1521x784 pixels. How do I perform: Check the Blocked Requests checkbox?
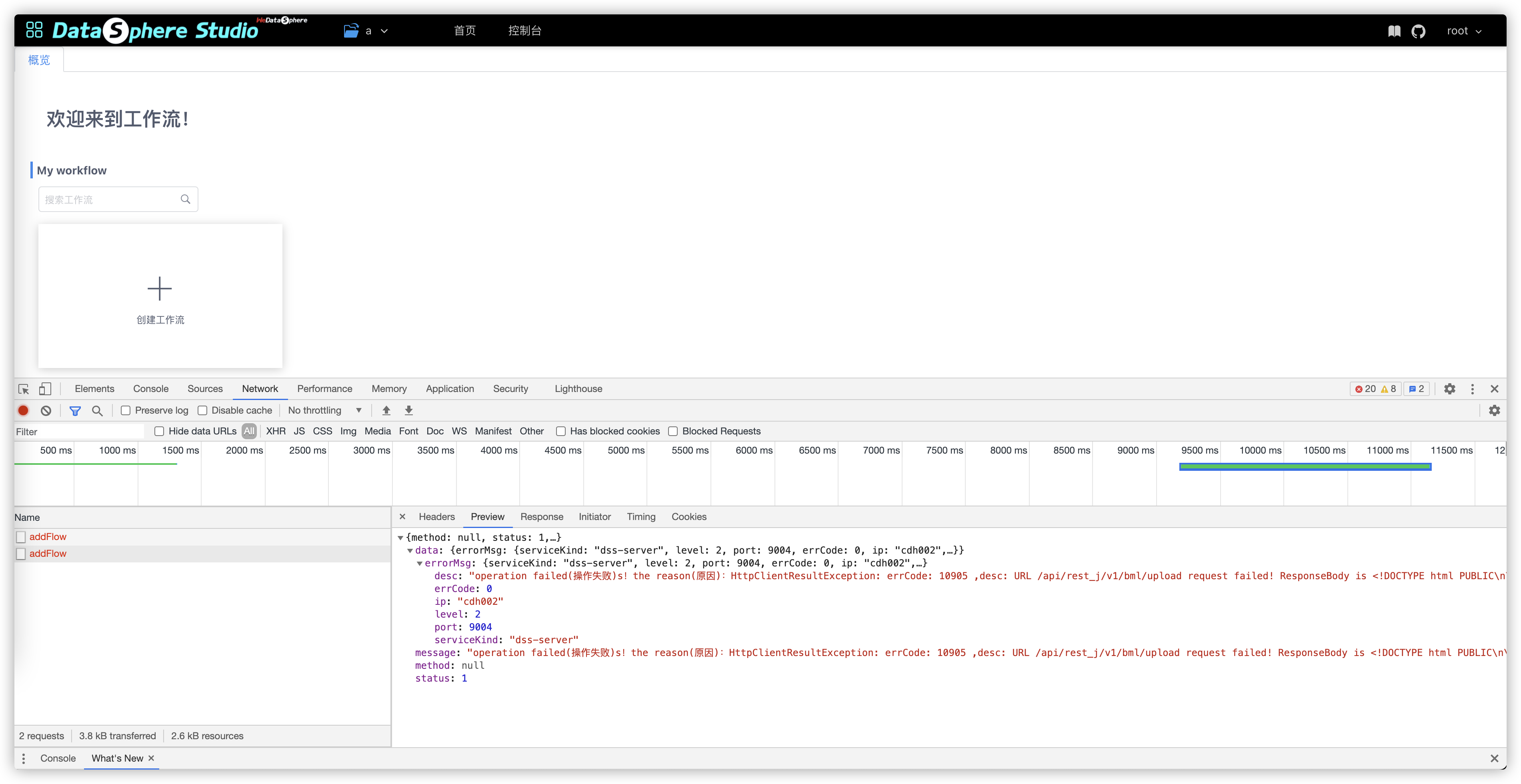(673, 431)
